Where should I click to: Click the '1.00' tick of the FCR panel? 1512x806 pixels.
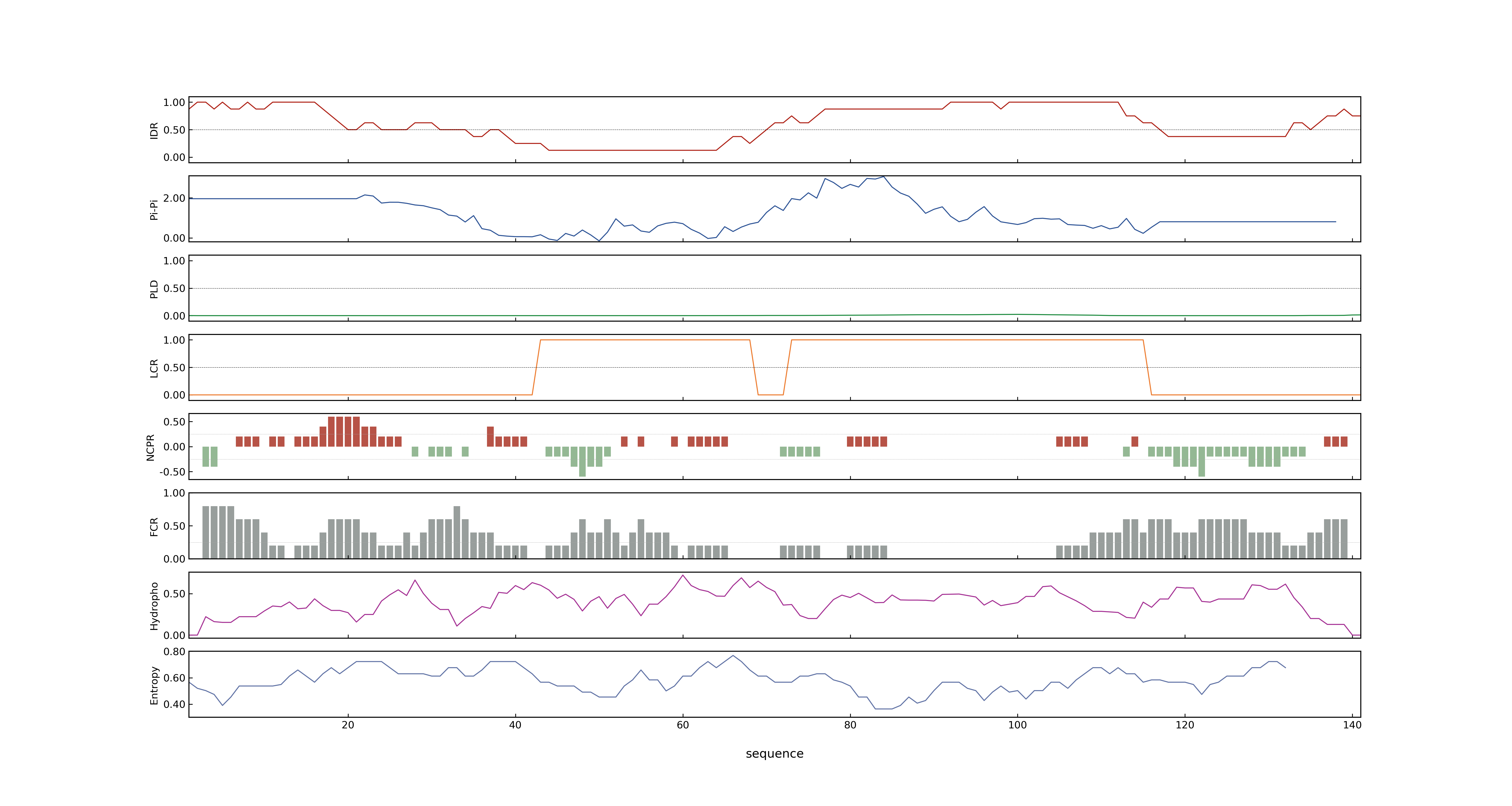[x=174, y=493]
